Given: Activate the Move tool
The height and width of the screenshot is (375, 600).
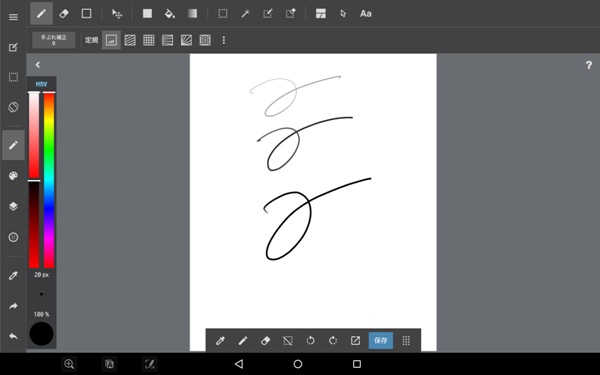Looking at the screenshot, I should (117, 14).
